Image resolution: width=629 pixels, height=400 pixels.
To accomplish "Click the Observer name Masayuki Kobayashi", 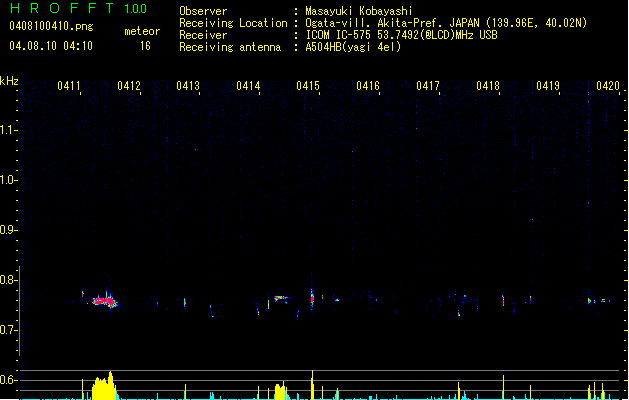I will [359, 11].
